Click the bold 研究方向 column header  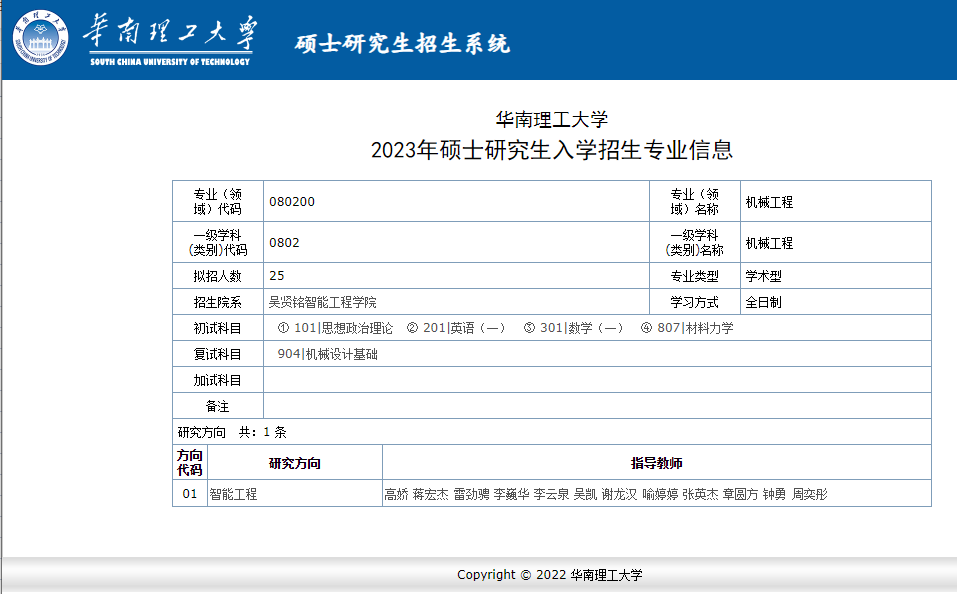[x=295, y=463]
